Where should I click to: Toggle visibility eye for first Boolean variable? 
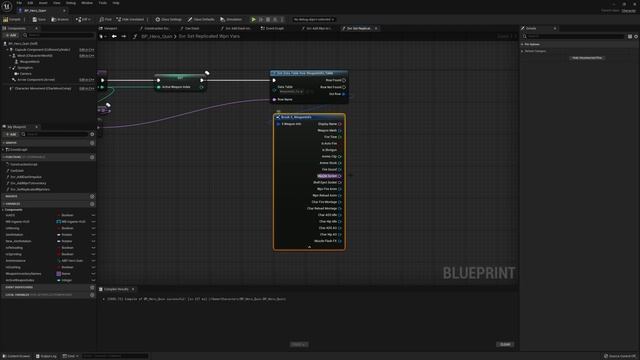tap(93, 215)
